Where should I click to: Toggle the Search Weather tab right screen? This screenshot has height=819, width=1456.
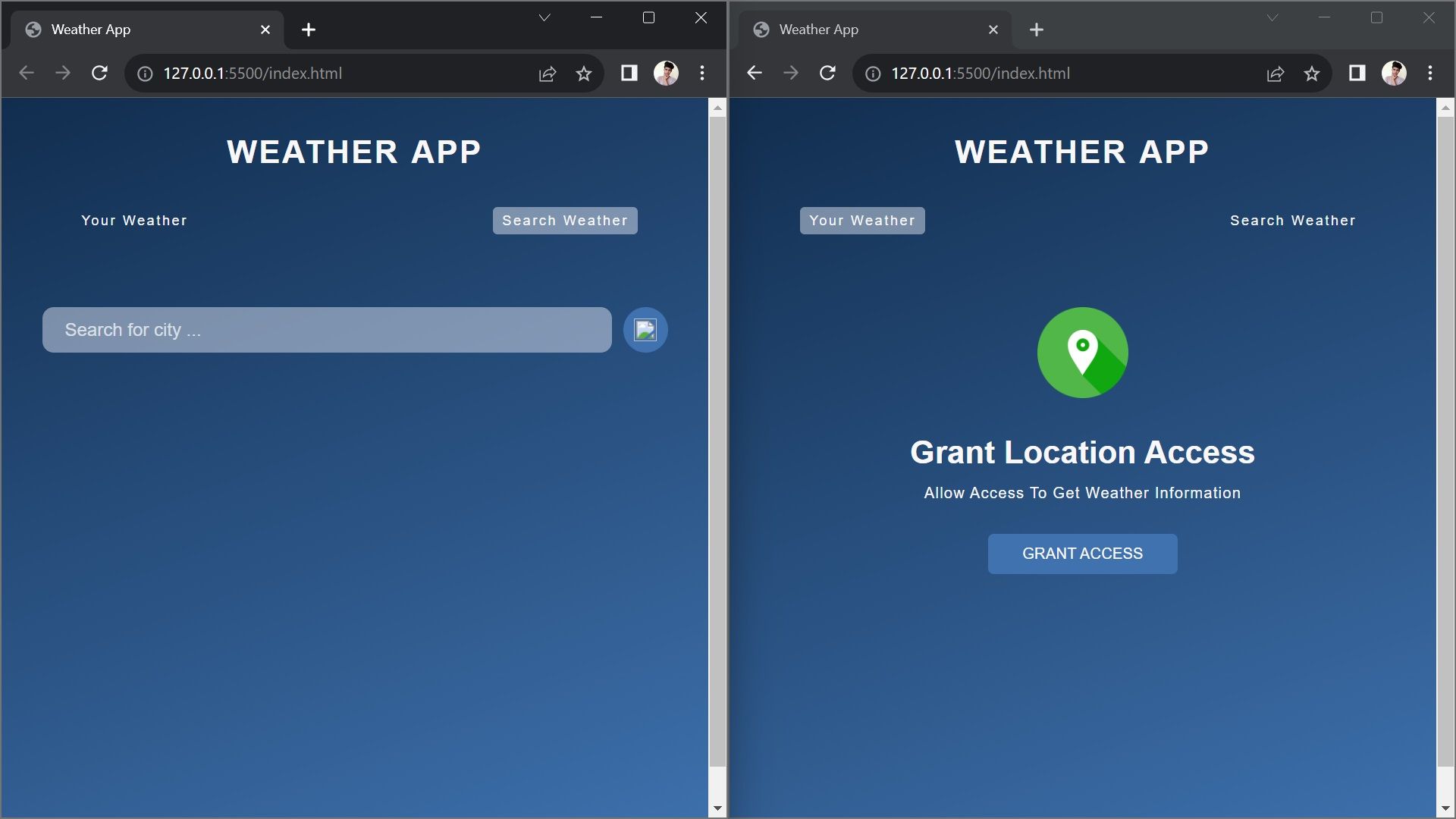pos(1293,220)
